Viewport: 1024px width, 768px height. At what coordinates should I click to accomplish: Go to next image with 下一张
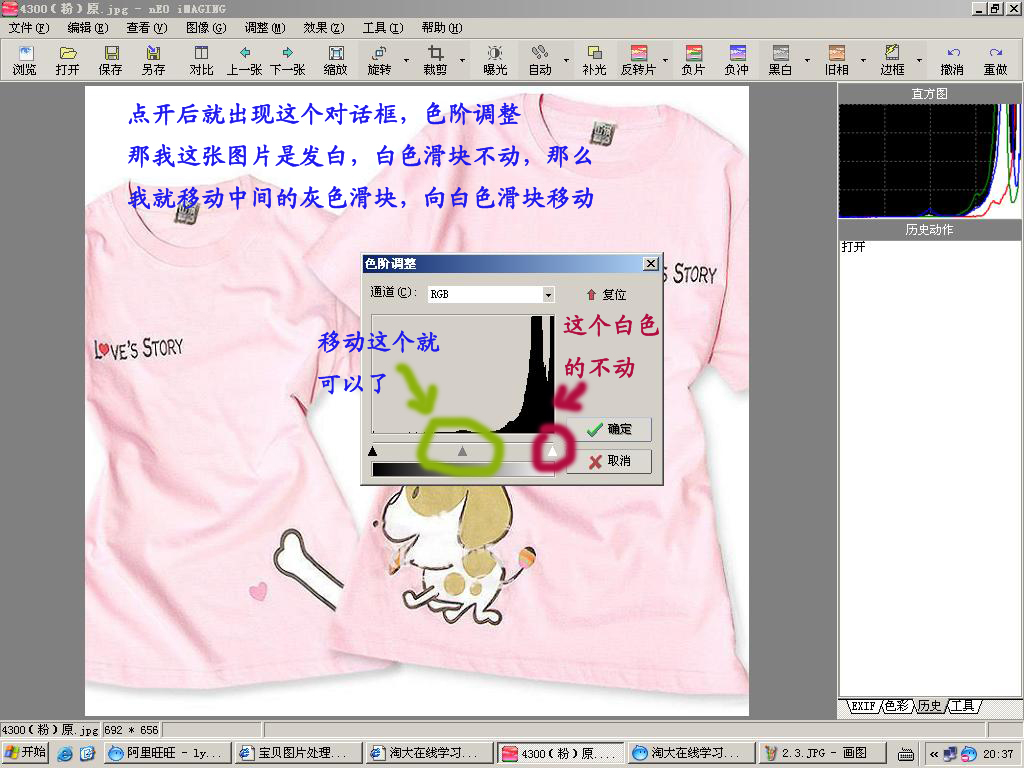(x=288, y=60)
